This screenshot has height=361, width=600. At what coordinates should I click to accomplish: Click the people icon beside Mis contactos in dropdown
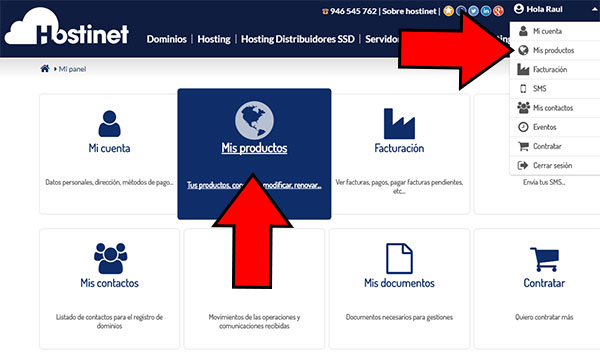pos(523,108)
